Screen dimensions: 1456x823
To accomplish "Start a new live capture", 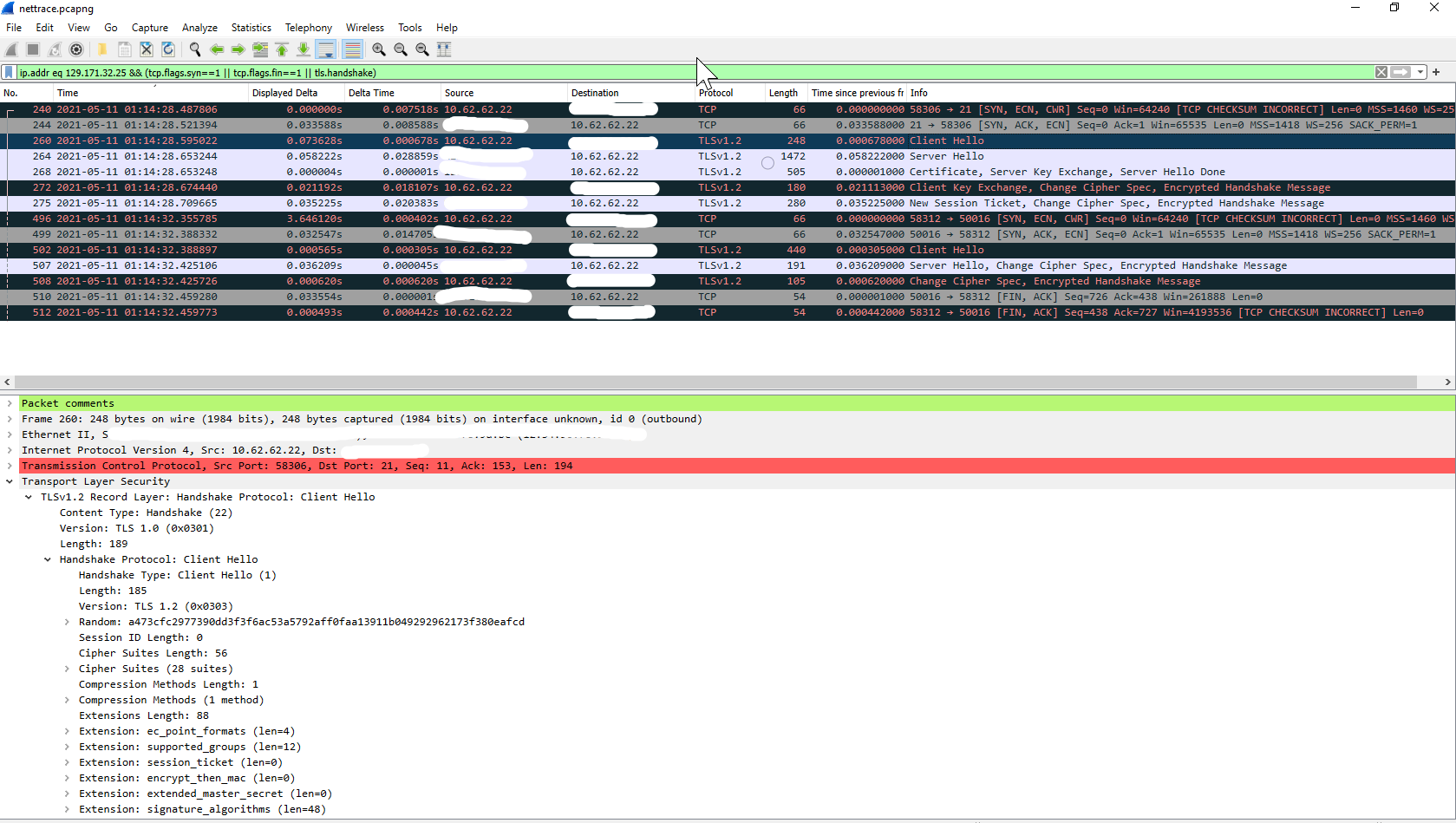I will tap(11, 49).
